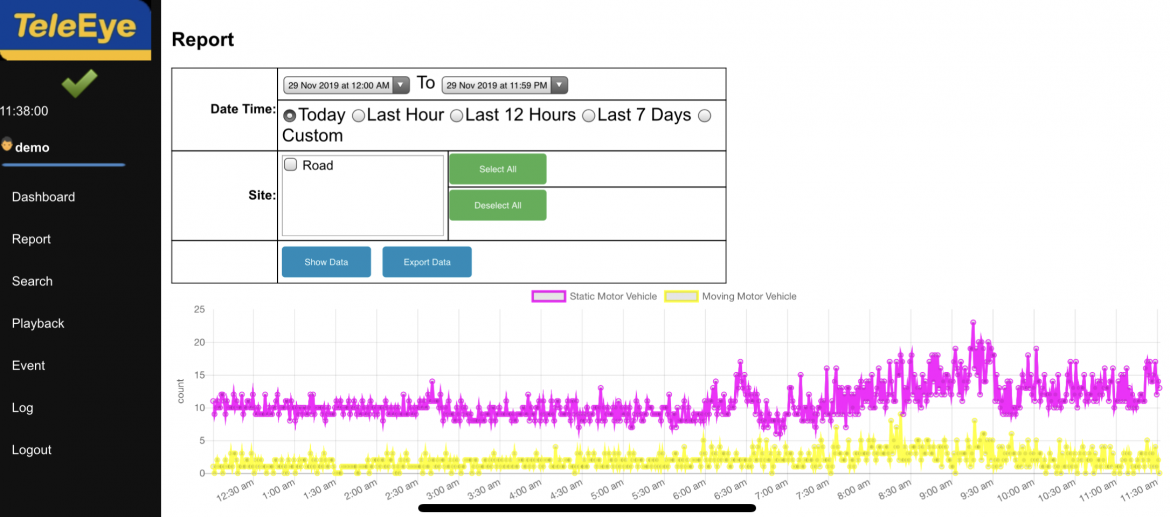The width and height of the screenshot is (1170, 517).
Task: Click the green checkmark status icon
Action: tap(78, 83)
